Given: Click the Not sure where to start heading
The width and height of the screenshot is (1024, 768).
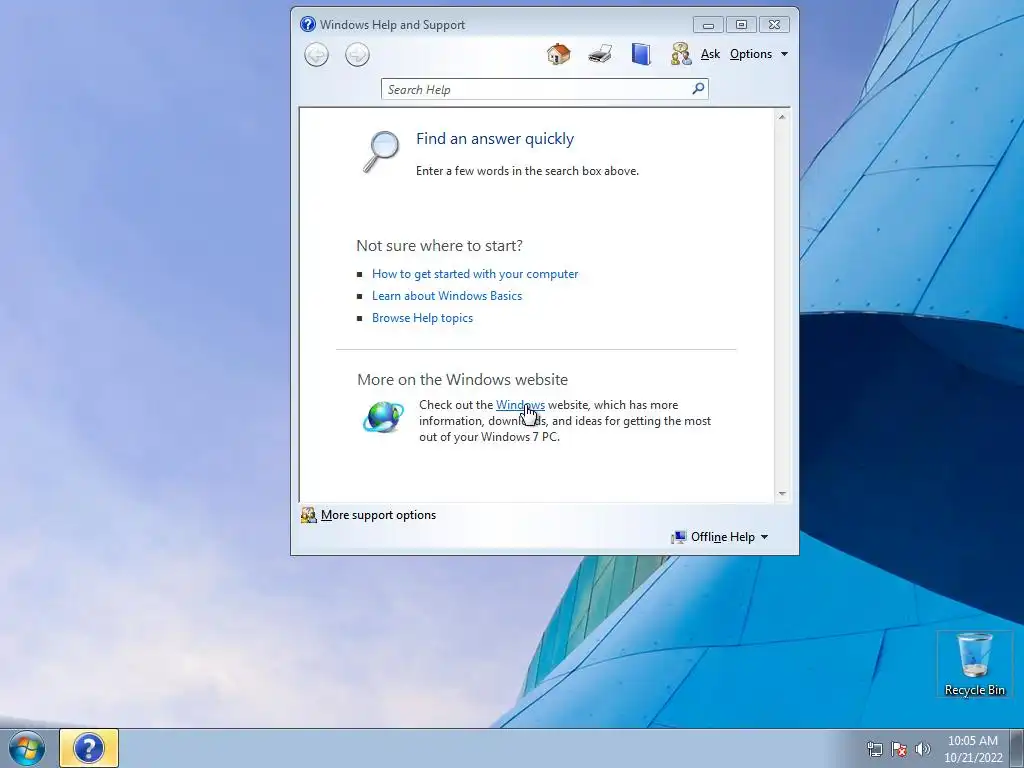Looking at the screenshot, I should pyautogui.click(x=440, y=246).
